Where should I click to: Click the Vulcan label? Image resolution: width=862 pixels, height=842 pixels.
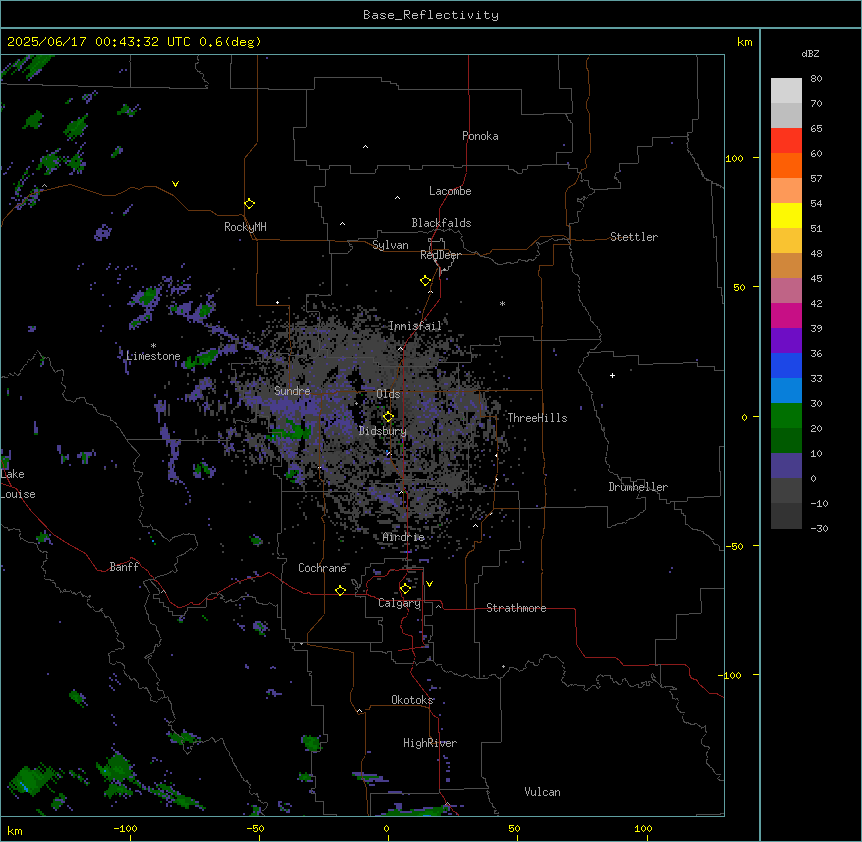click(x=542, y=792)
